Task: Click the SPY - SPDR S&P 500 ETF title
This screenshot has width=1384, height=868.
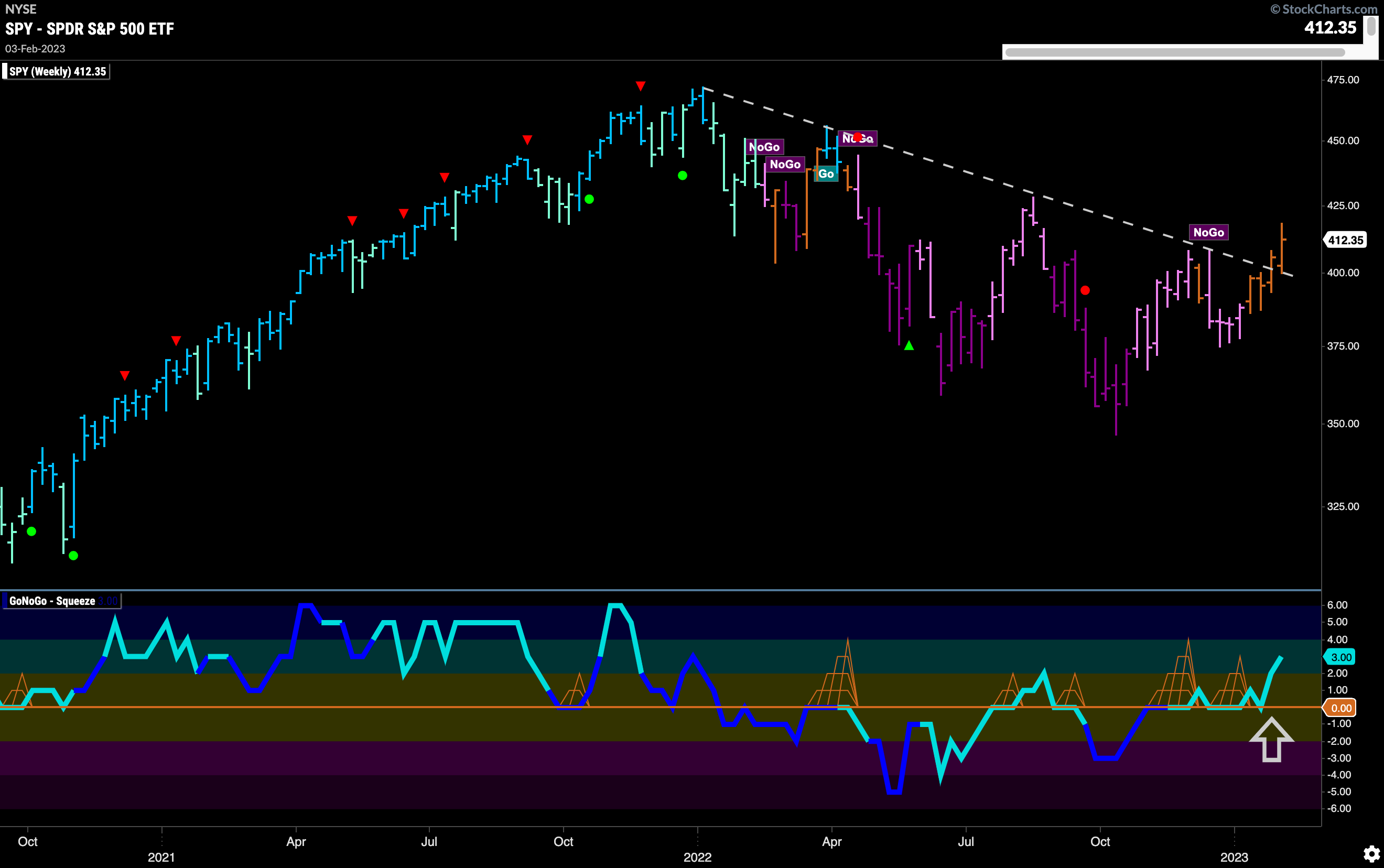Action: (x=90, y=29)
